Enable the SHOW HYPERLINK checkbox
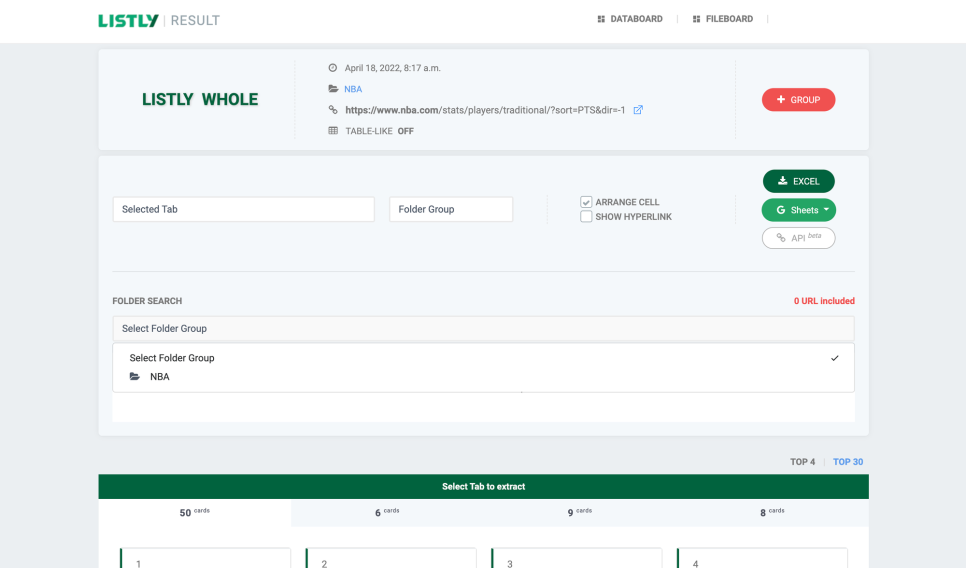Viewport: 966px width, 568px height. pyautogui.click(x=586, y=217)
